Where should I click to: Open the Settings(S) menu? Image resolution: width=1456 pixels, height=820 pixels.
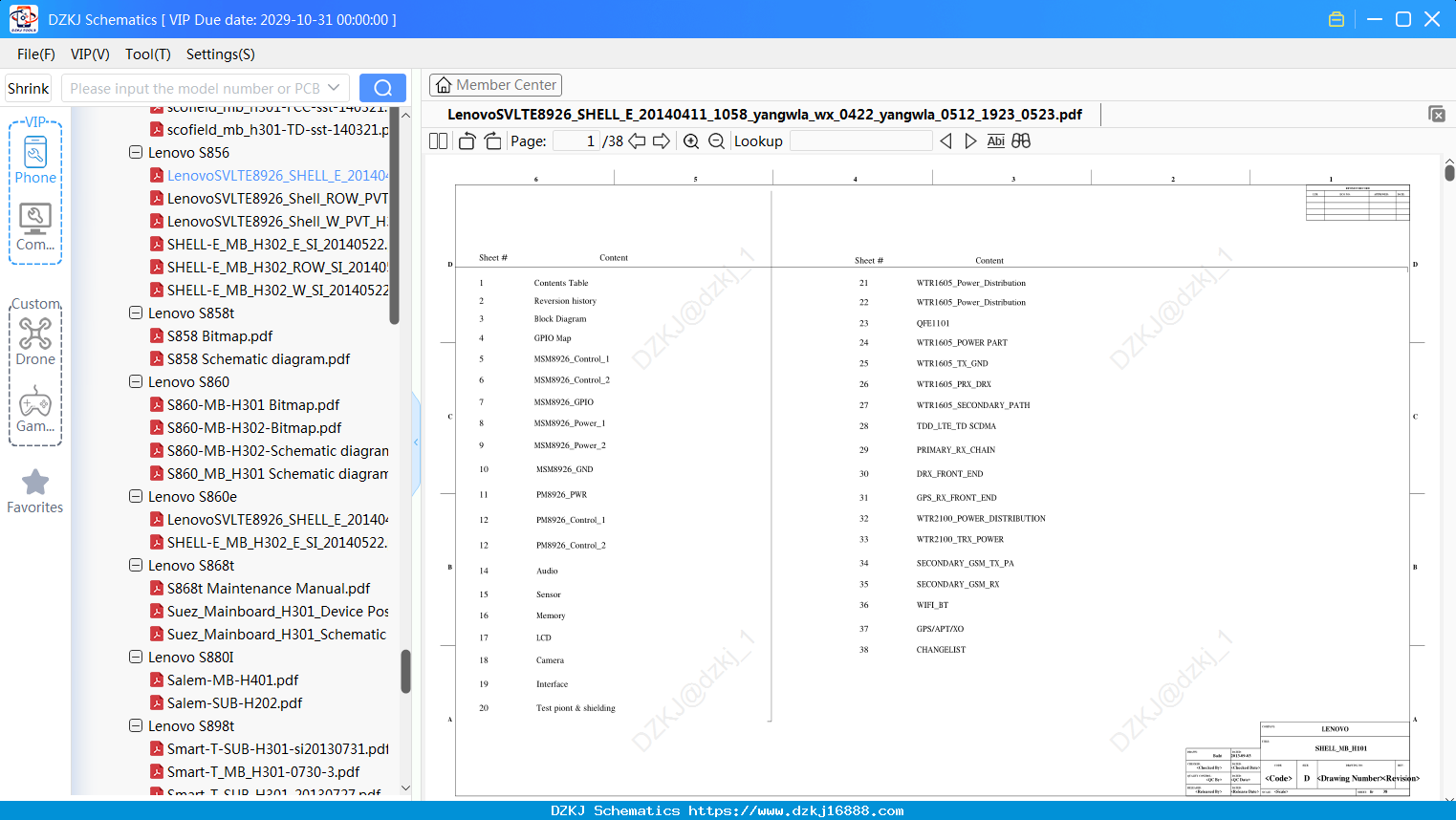pyautogui.click(x=221, y=54)
